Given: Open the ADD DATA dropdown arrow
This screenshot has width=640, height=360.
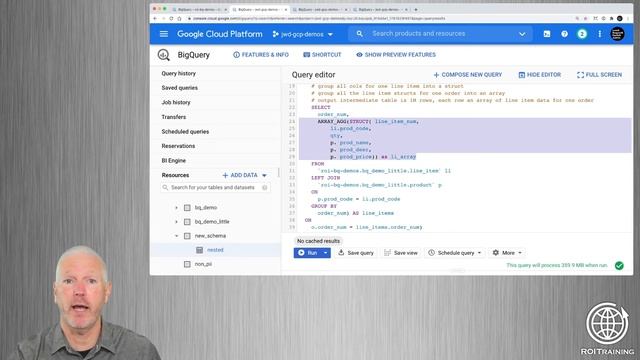Looking at the screenshot, I should (x=264, y=176).
